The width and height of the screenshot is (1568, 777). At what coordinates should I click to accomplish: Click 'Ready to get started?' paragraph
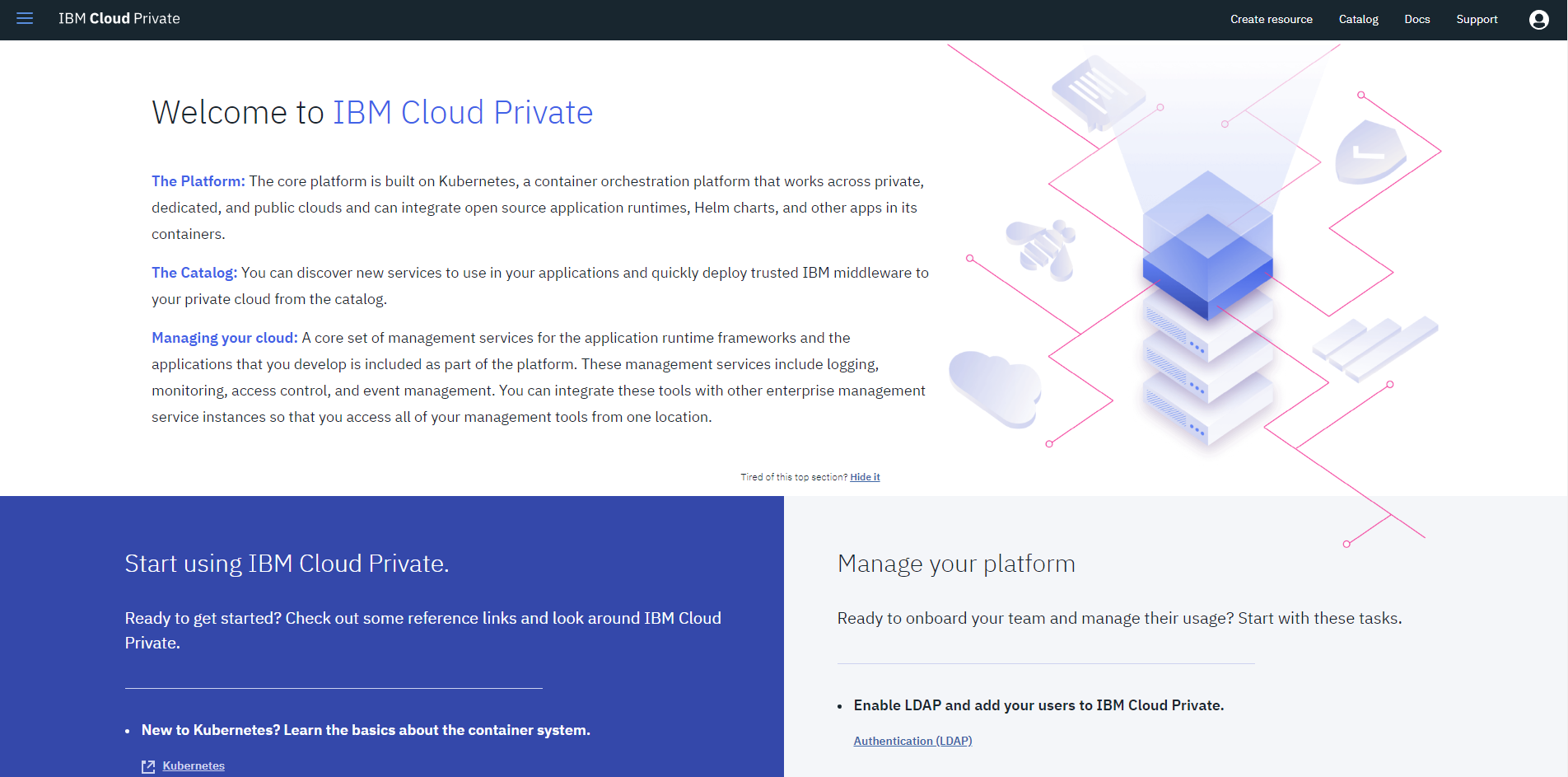tap(422, 630)
